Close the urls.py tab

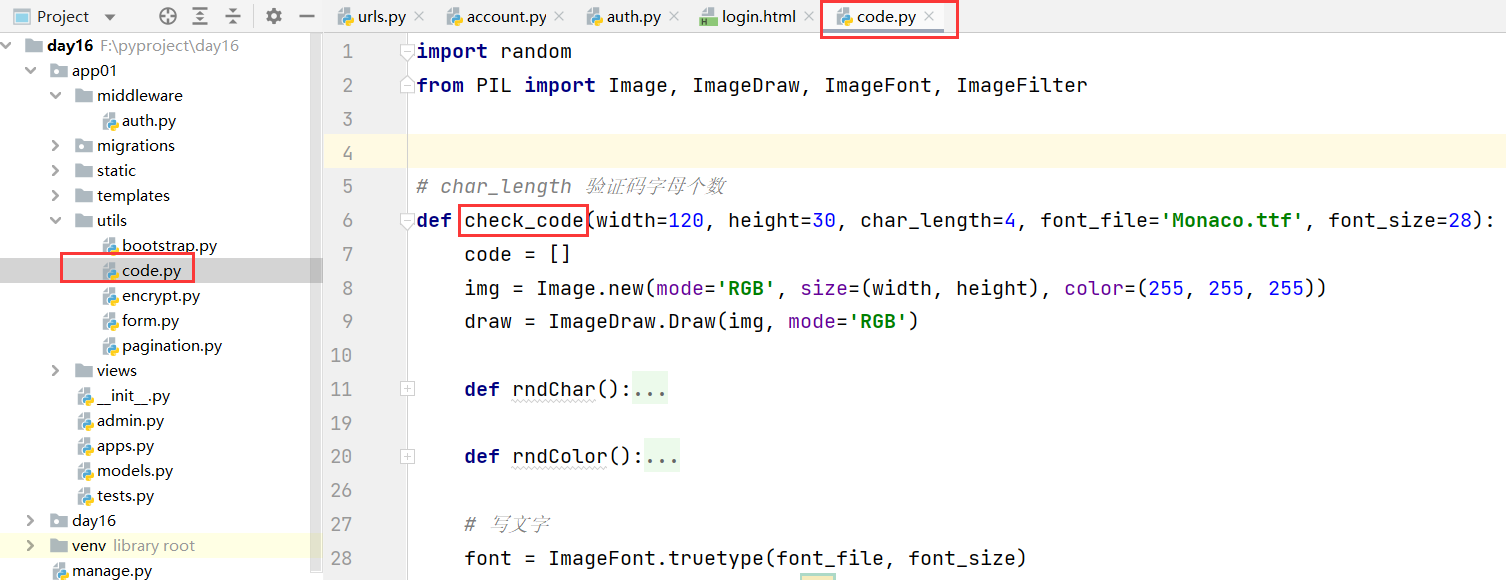point(418,17)
